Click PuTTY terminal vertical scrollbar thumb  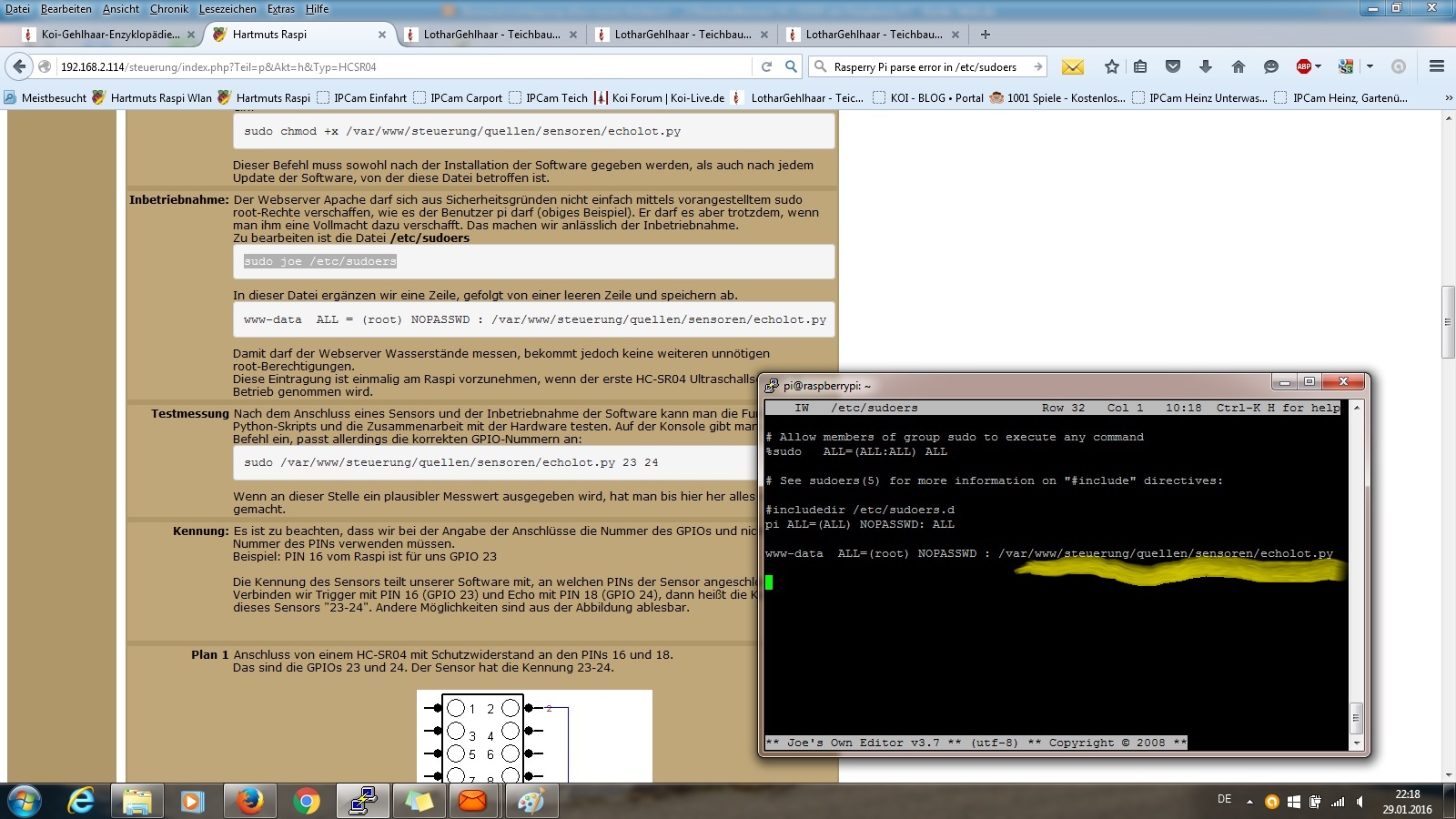tap(1356, 717)
